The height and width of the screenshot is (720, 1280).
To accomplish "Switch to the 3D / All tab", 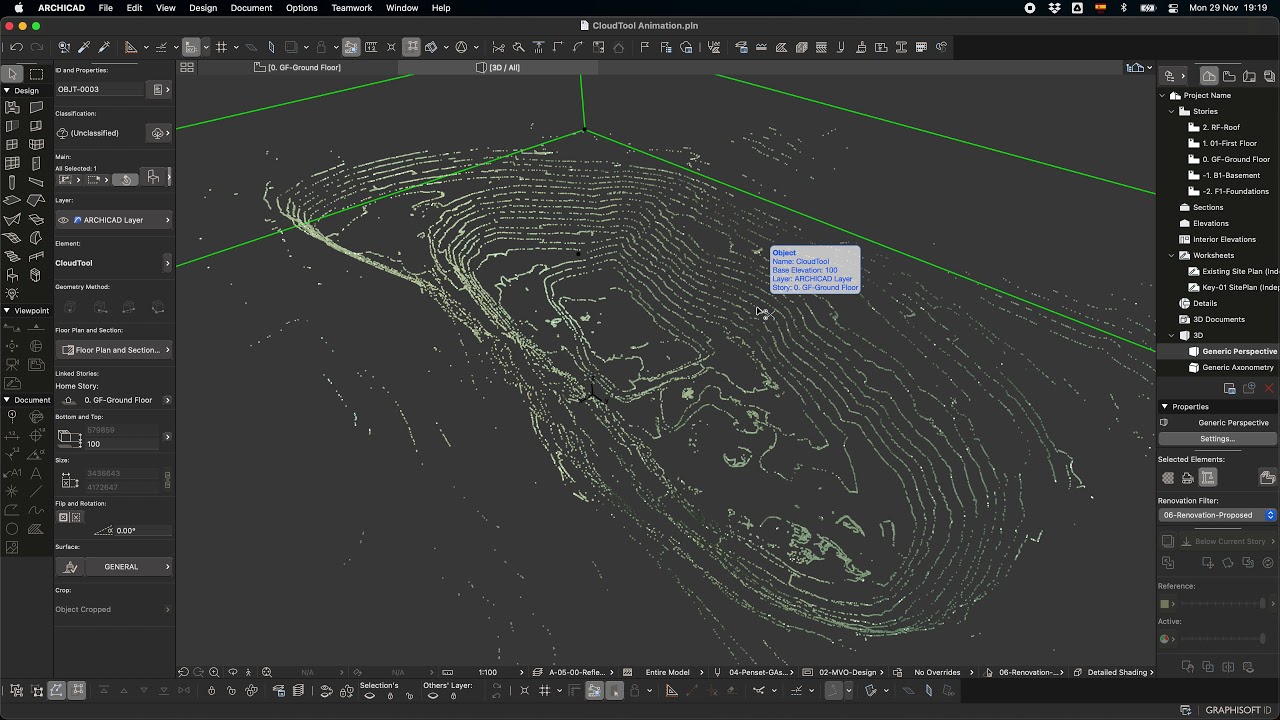I will (498, 68).
